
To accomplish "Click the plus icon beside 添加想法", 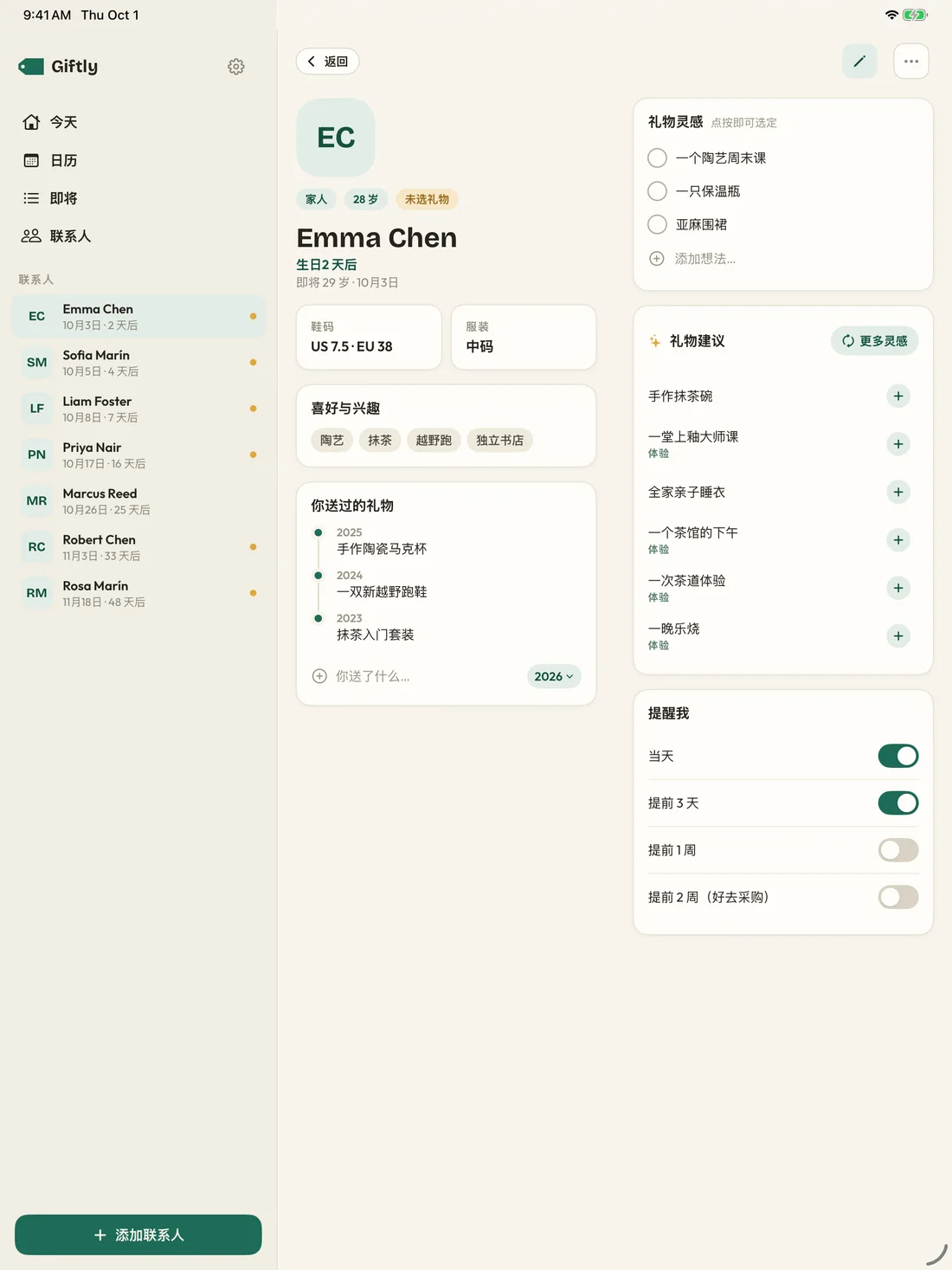I will (657, 259).
